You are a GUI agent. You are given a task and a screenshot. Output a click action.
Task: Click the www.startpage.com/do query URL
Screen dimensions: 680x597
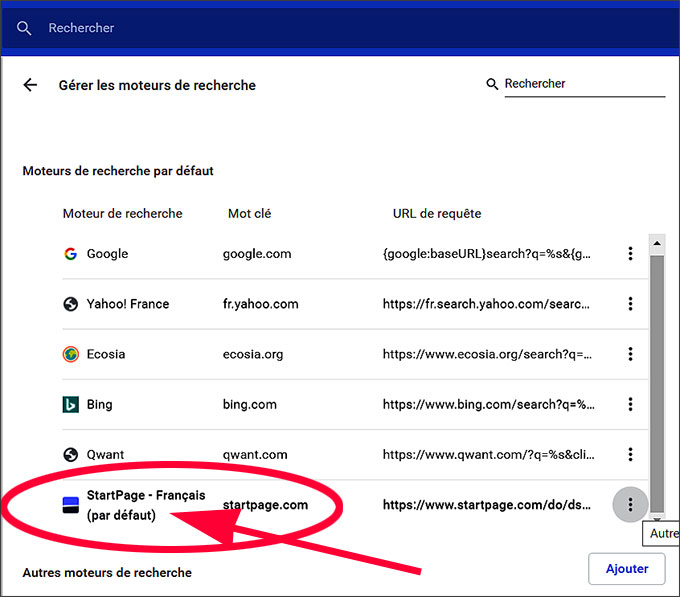click(x=487, y=505)
